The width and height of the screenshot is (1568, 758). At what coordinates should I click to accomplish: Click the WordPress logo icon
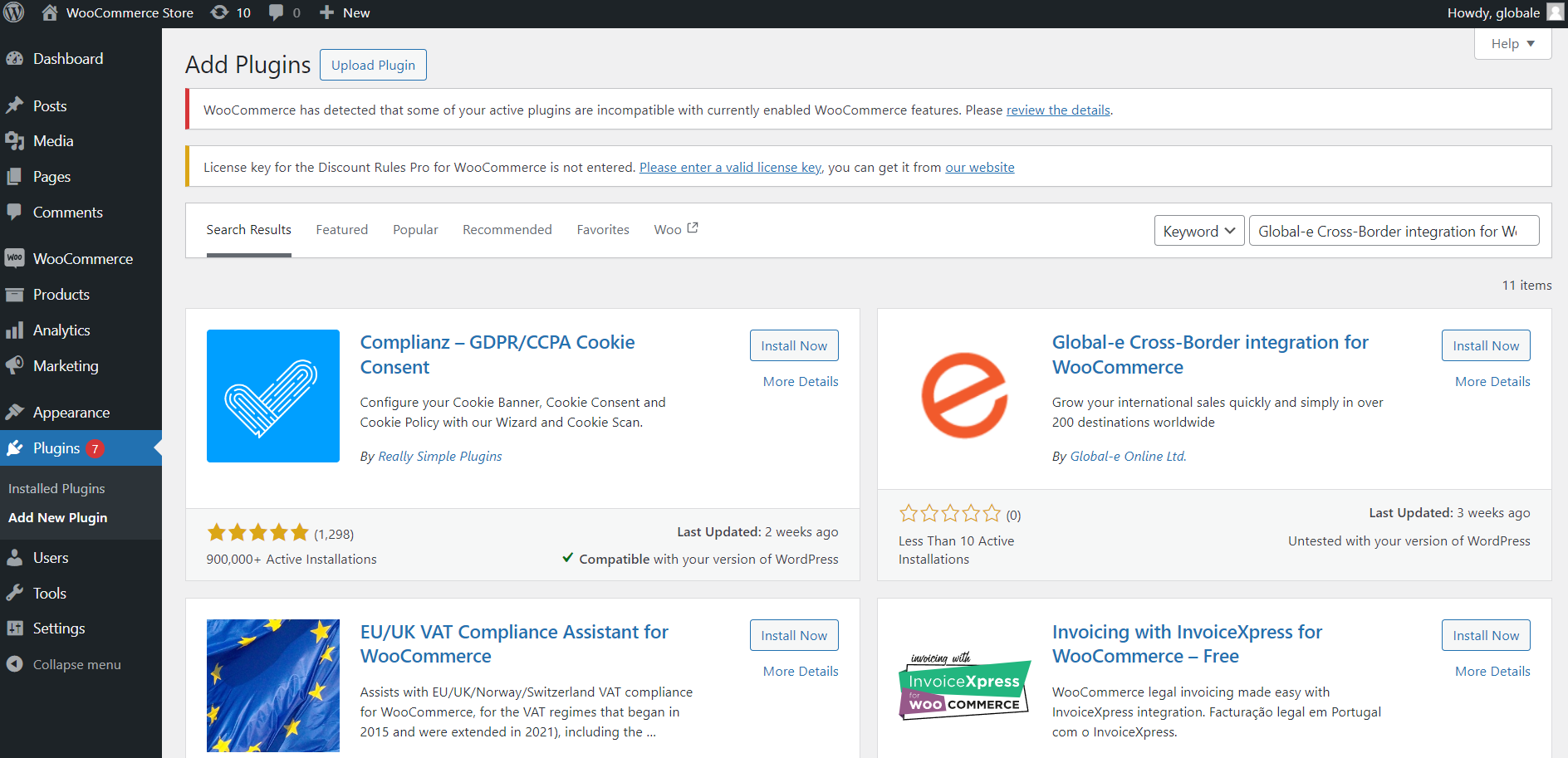click(14, 12)
